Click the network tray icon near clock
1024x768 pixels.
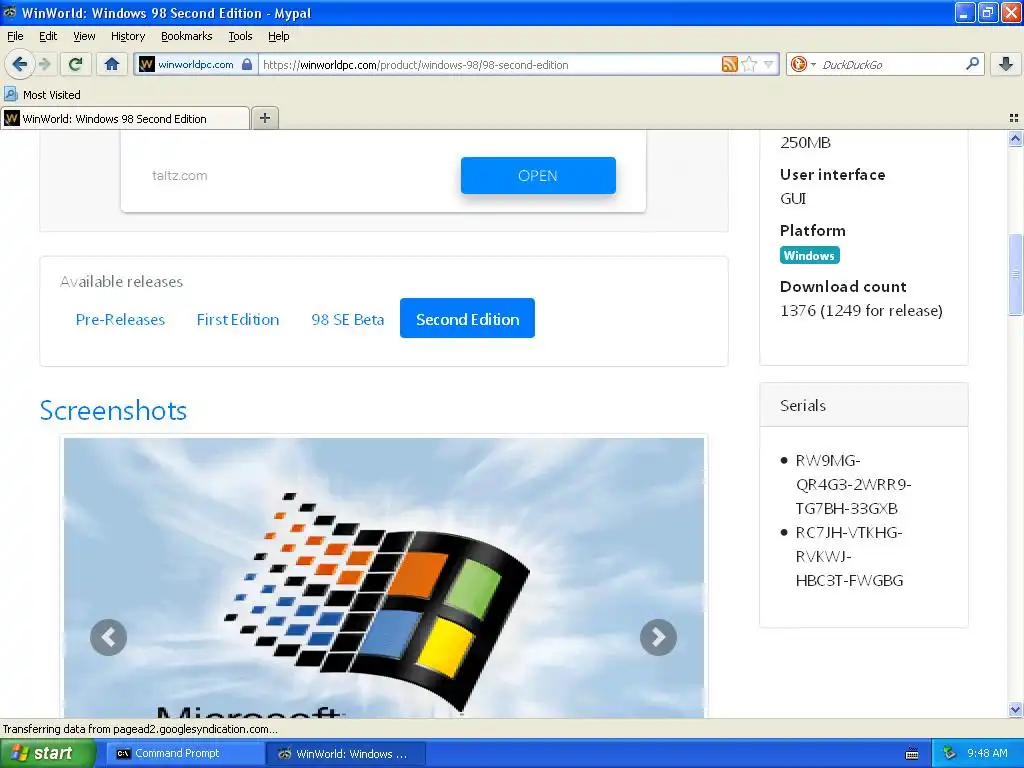point(950,754)
